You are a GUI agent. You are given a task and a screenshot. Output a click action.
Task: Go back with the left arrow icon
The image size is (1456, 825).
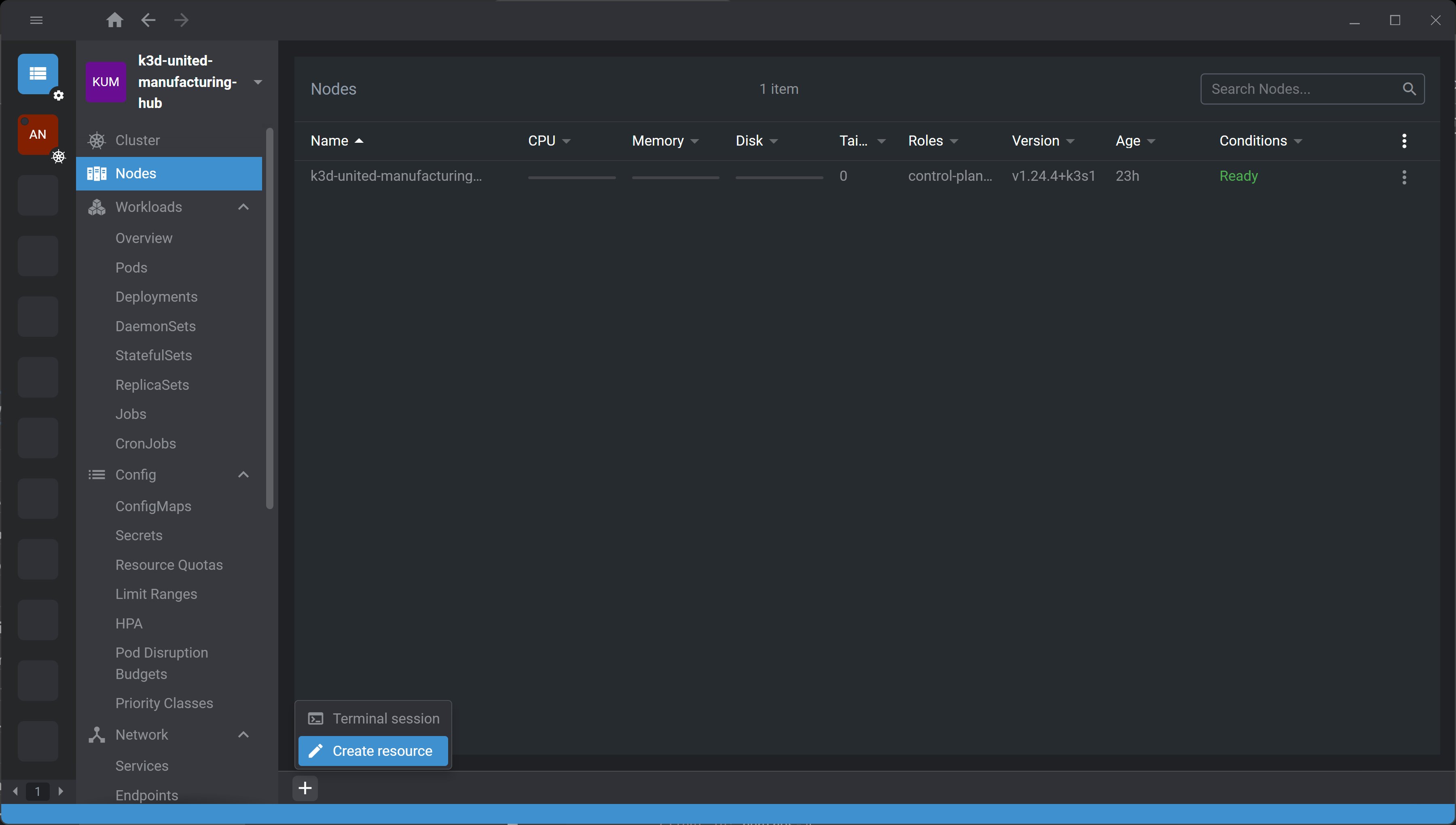click(148, 20)
